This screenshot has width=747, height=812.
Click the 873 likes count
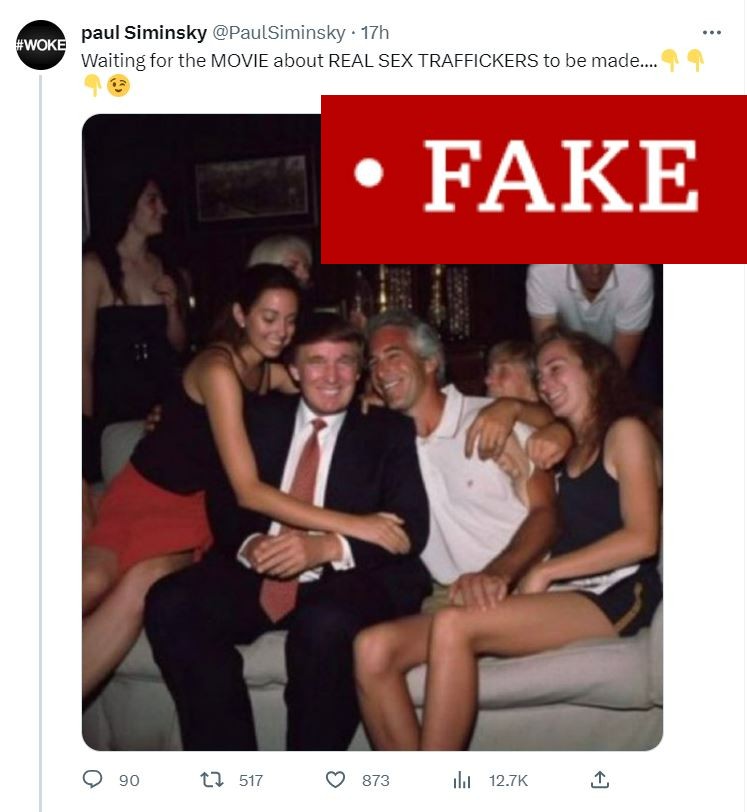(375, 780)
